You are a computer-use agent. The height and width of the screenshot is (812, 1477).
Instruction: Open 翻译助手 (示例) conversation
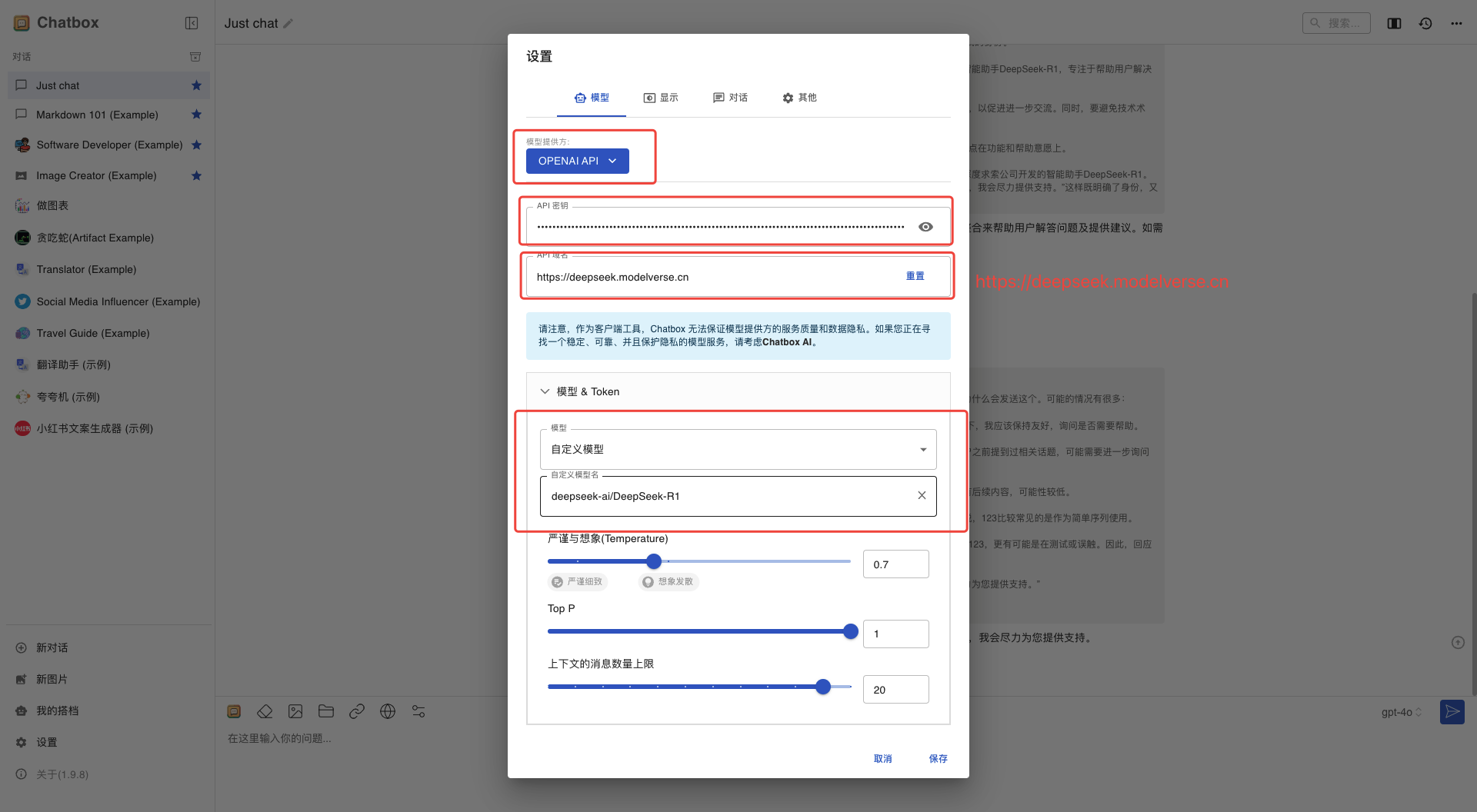pos(108,364)
